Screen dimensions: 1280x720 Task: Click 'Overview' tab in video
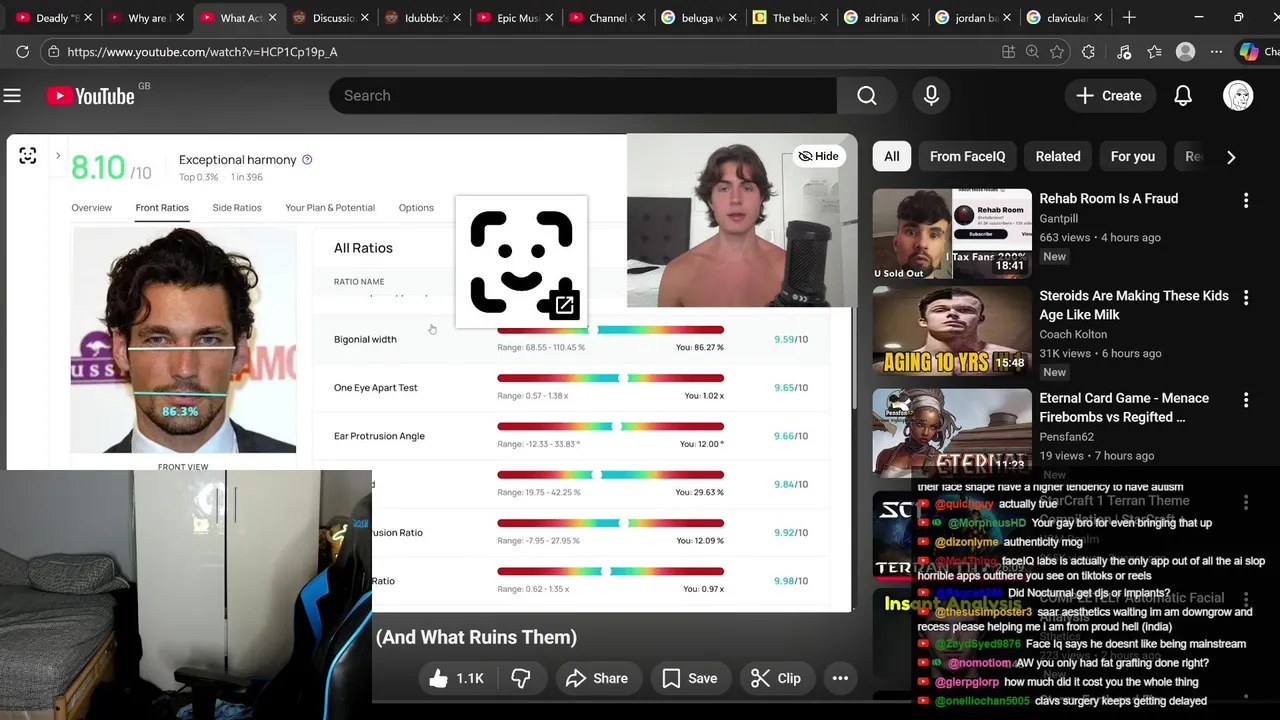[91, 208]
